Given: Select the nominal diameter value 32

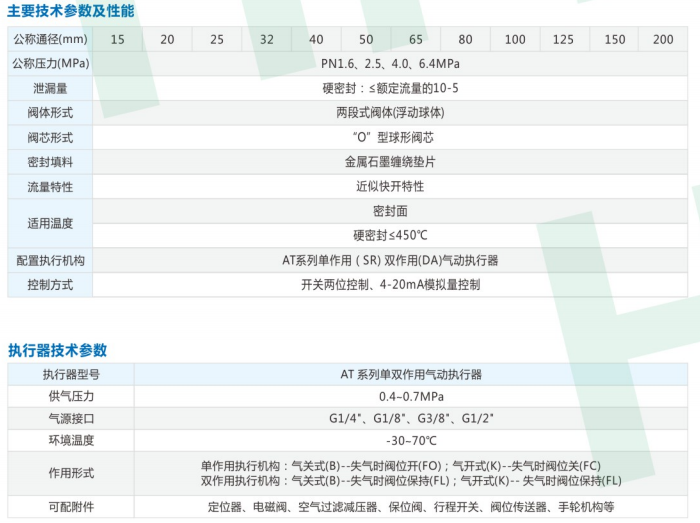Looking at the screenshot, I should (x=267, y=40).
